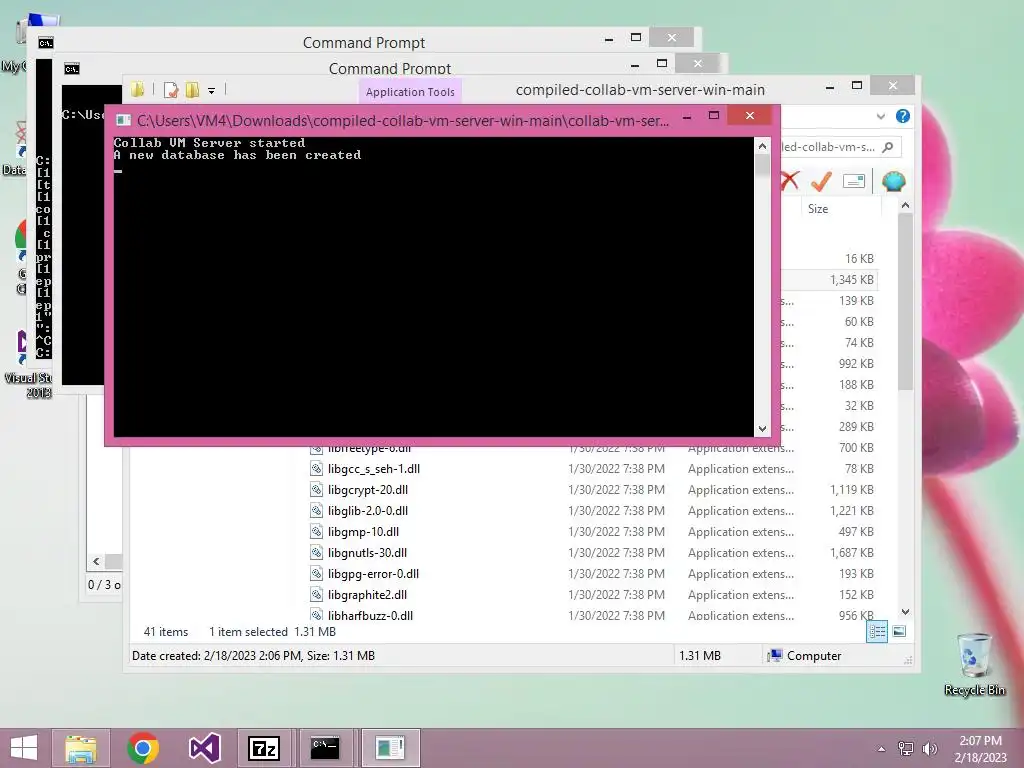Open Customize Quick Access Toolbar dropdown
Image resolution: width=1024 pixels, height=768 pixels.
point(212,91)
